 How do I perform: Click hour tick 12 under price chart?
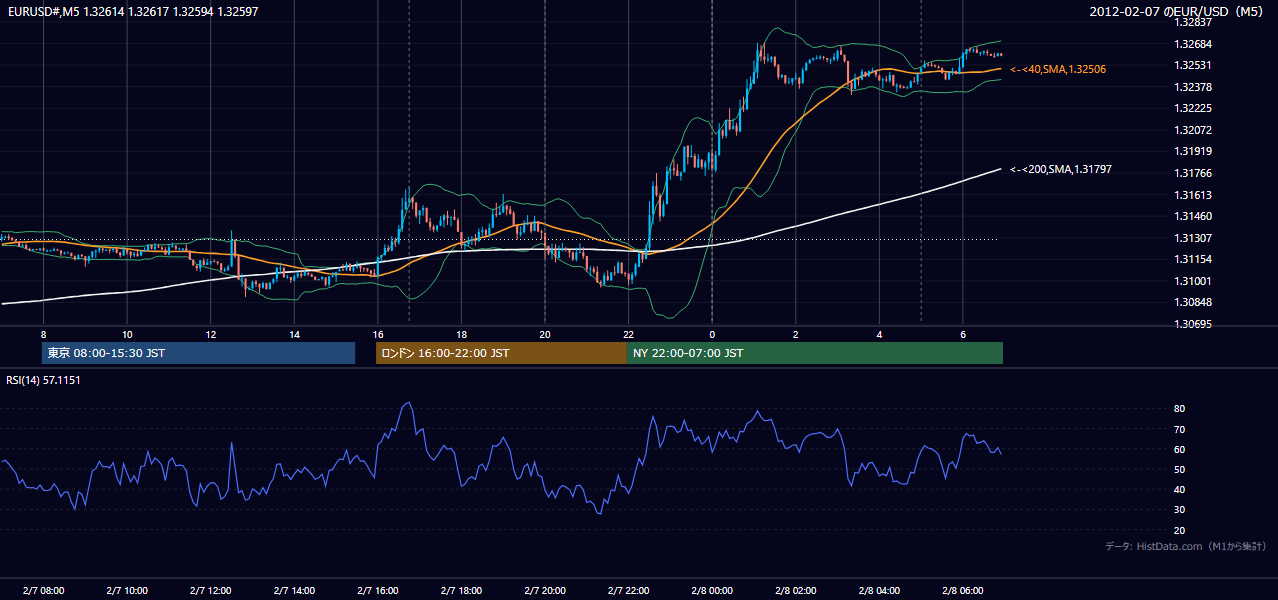(x=210, y=334)
